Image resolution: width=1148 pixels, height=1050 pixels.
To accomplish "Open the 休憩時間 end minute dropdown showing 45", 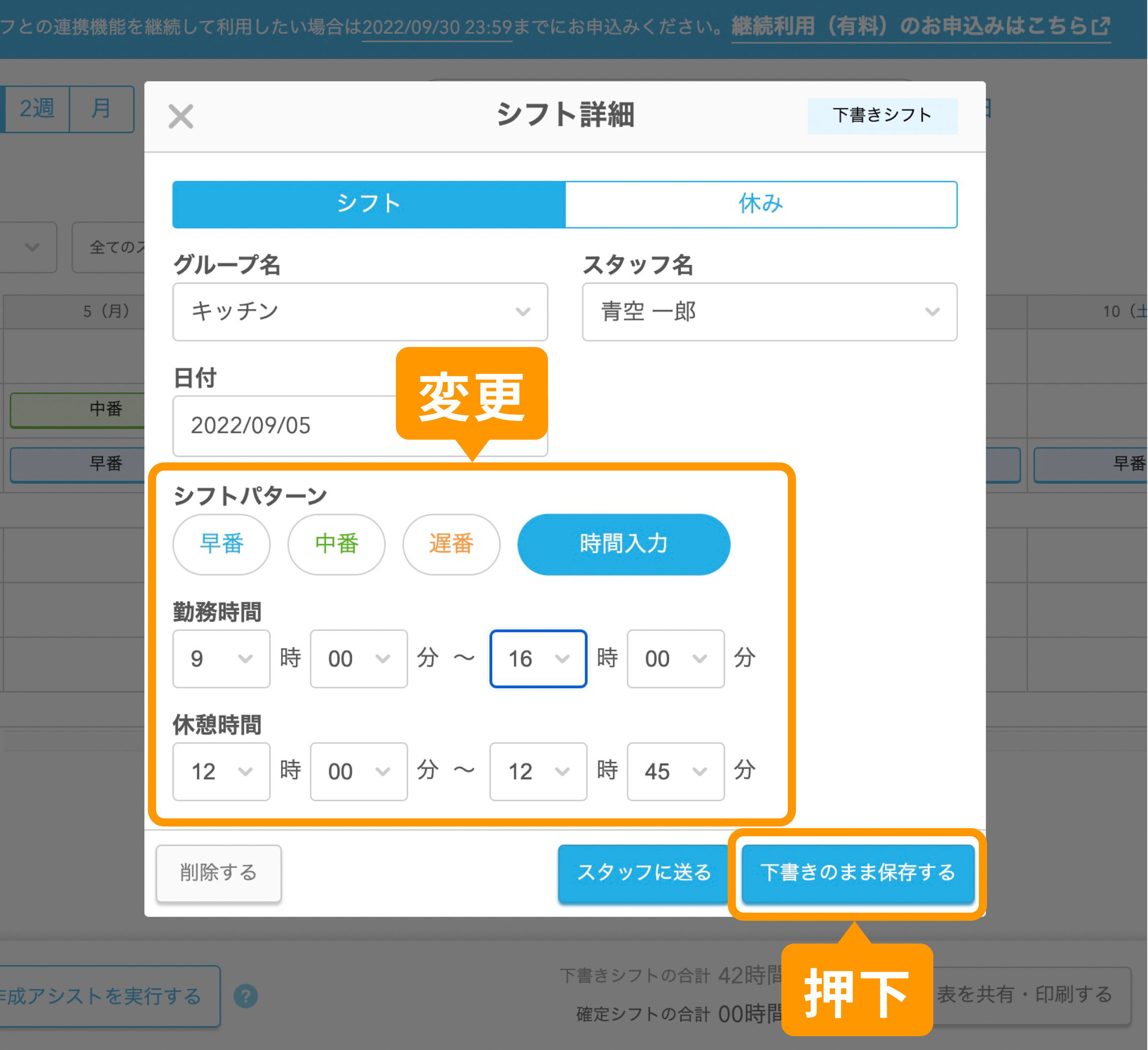I will 675,771.
